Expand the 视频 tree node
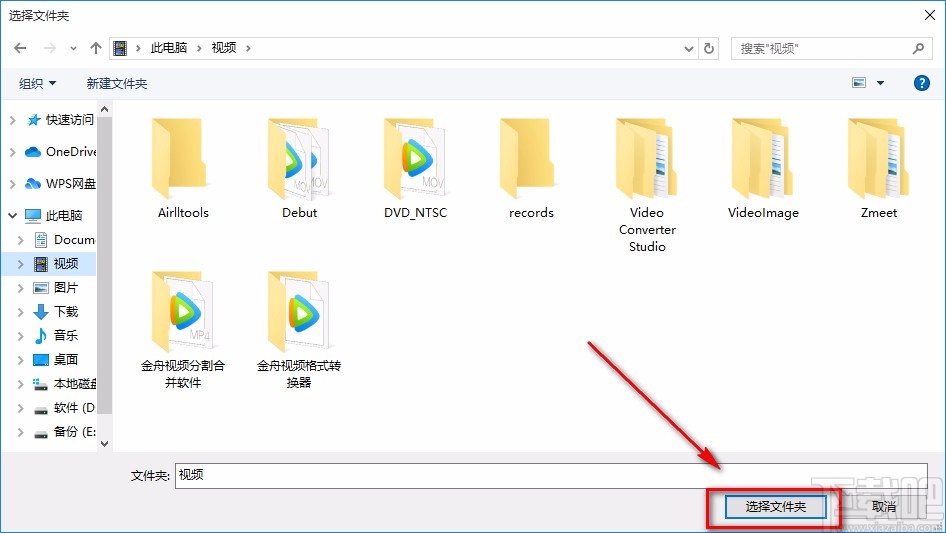946x533 pixels. (21, 264)
